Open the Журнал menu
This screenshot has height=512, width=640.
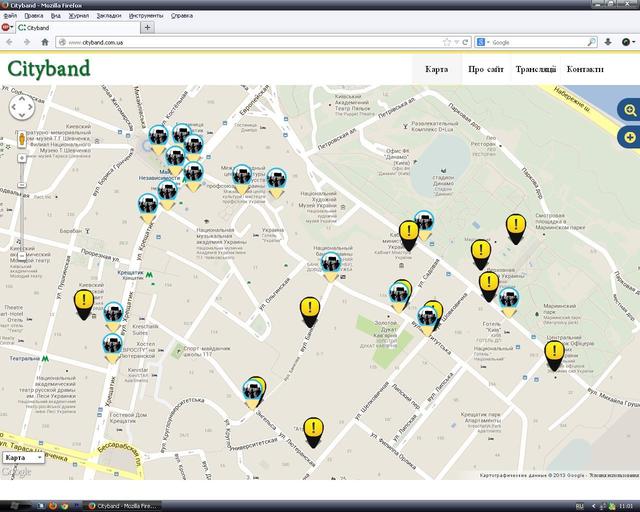78,16
